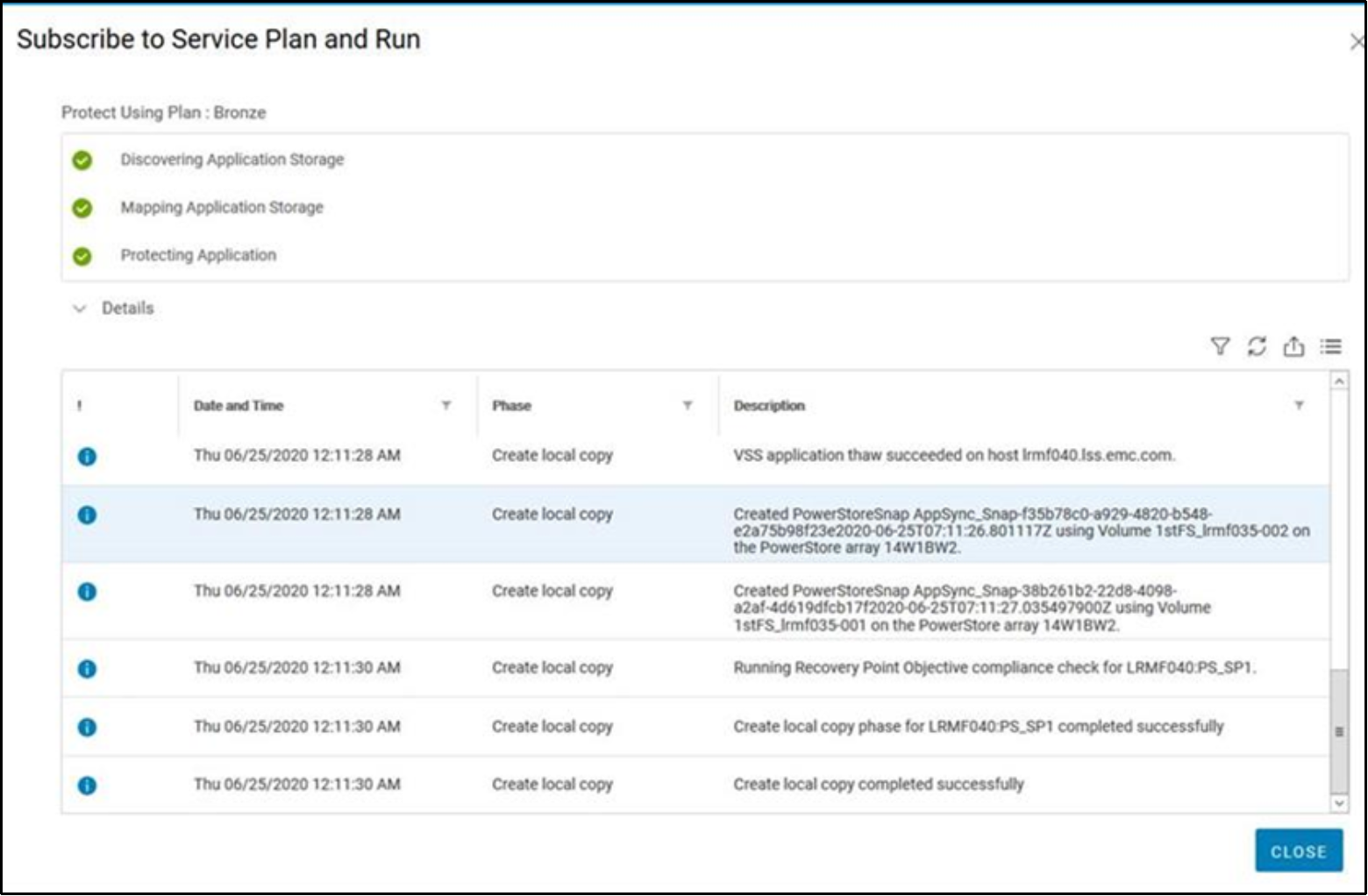
Task: Click info icon for Create local copy completed row
Action: [x=87, y=786]
